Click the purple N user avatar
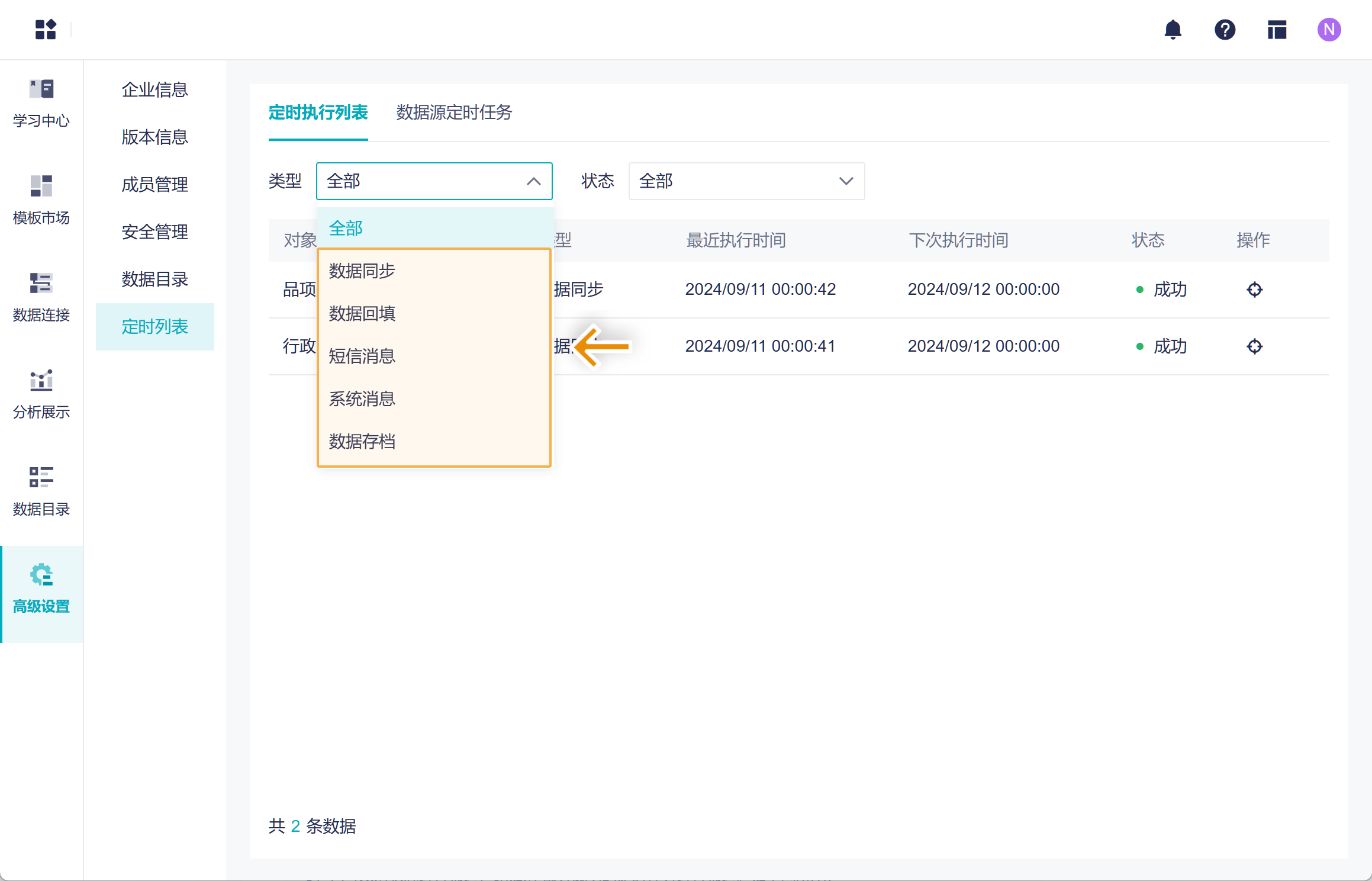 (1329, 30)
